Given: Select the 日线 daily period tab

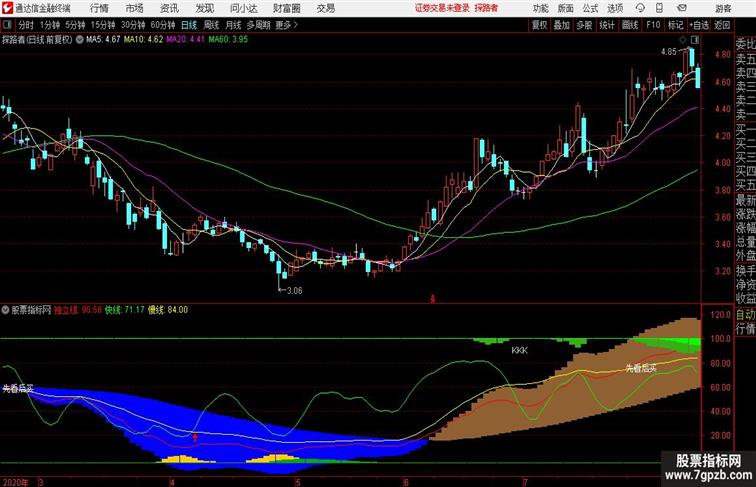Looking at the screenshot, I should (x=189, y=25).
